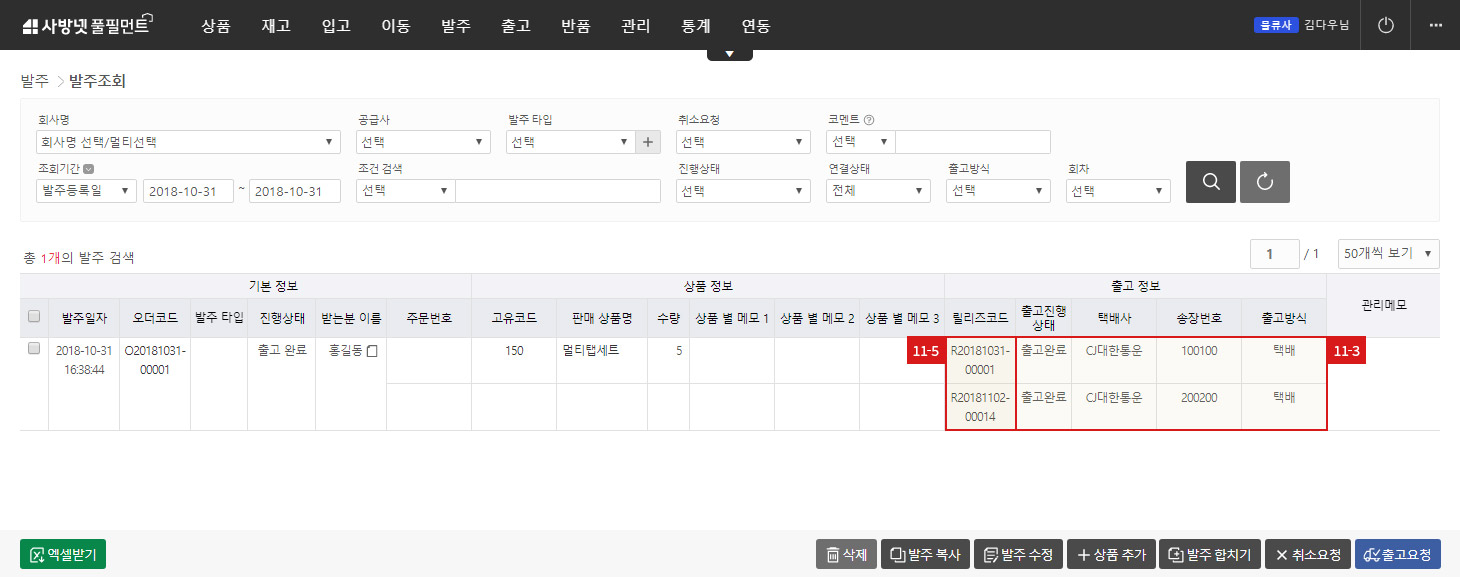This screenshot has width=1460, height=577.
Task: Select the 반품 menu in top navigation
Action: point(575,26)
